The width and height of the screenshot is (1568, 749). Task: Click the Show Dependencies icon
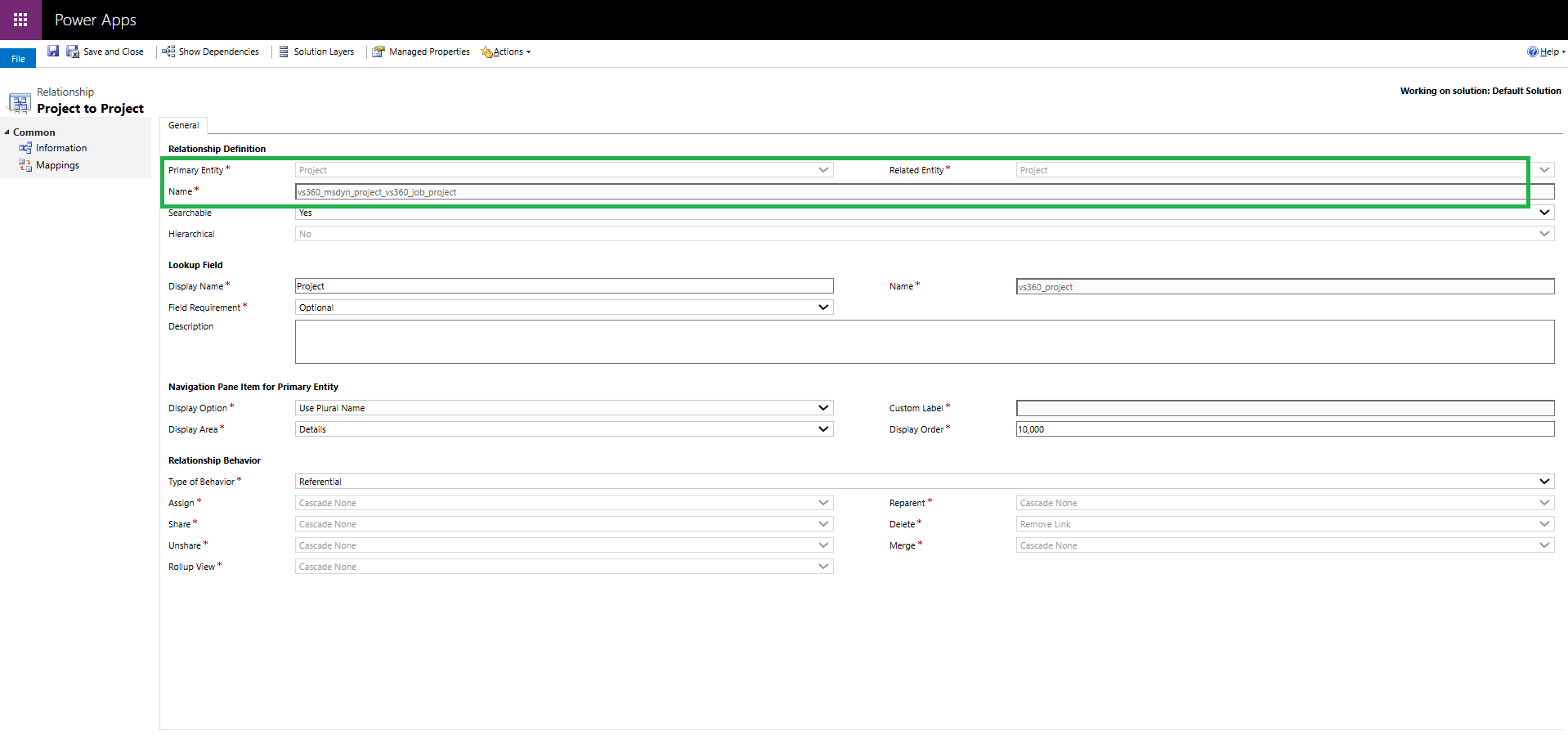168,52
